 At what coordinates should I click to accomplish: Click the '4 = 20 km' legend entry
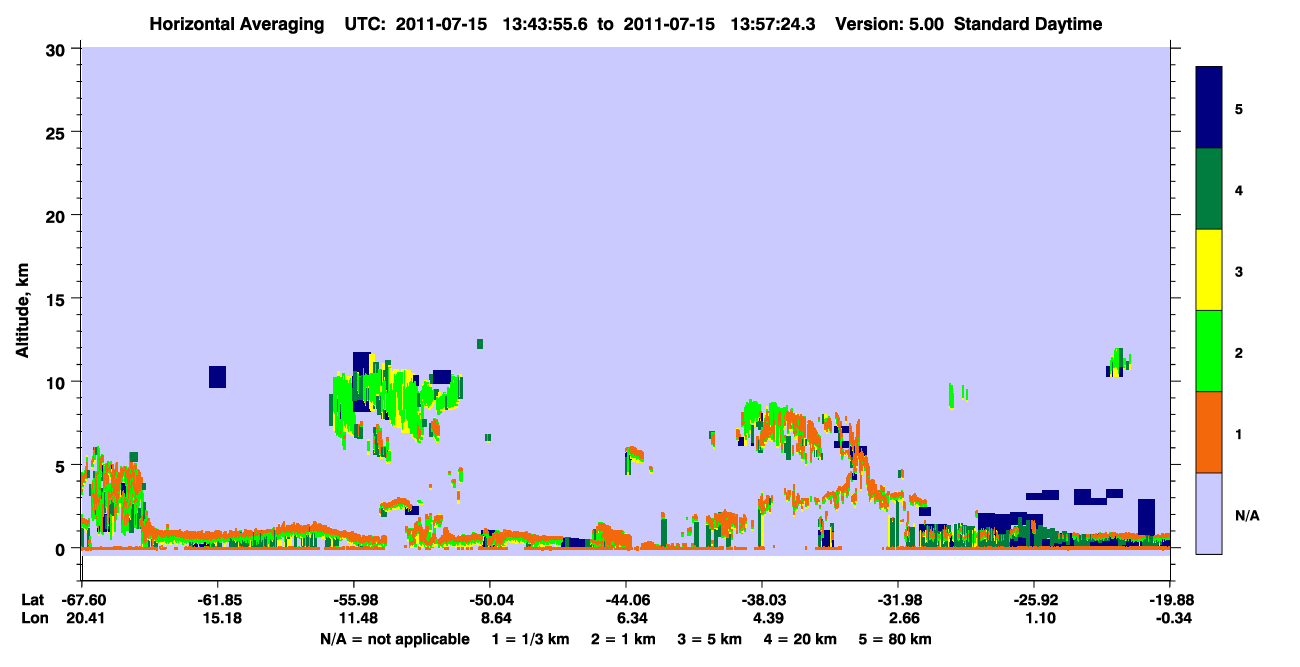[x=800, y=639]
